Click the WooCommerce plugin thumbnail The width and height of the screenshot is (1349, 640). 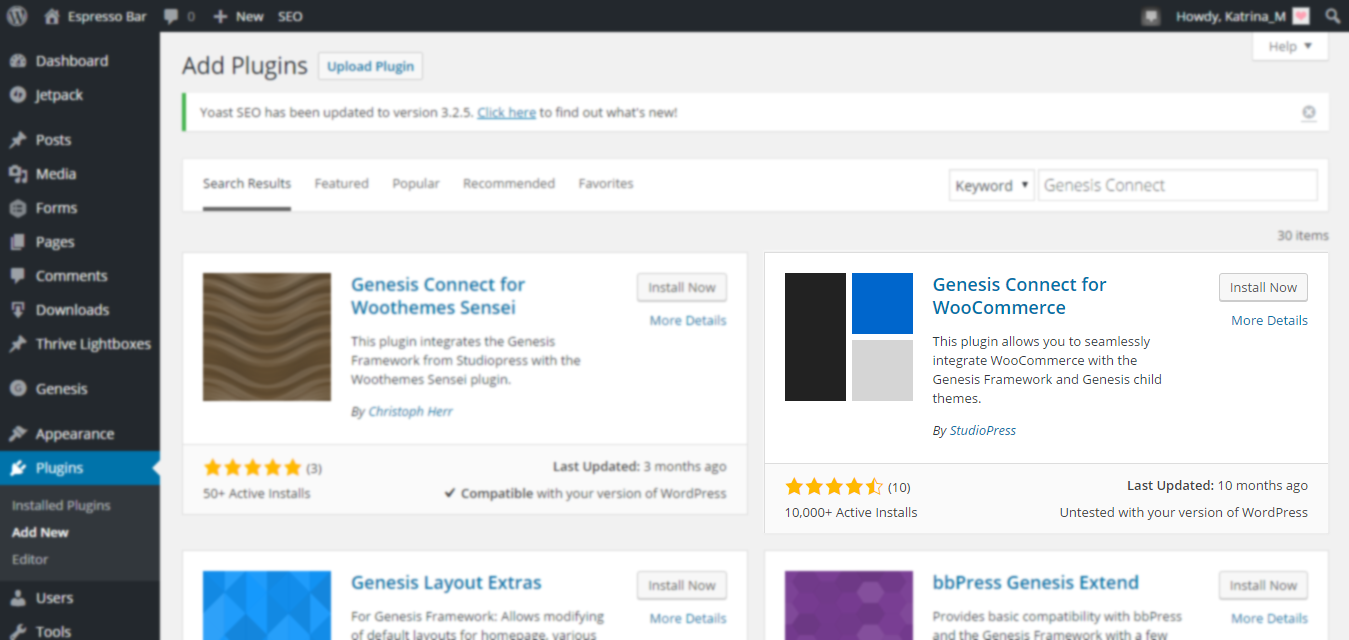pos(849,337)
